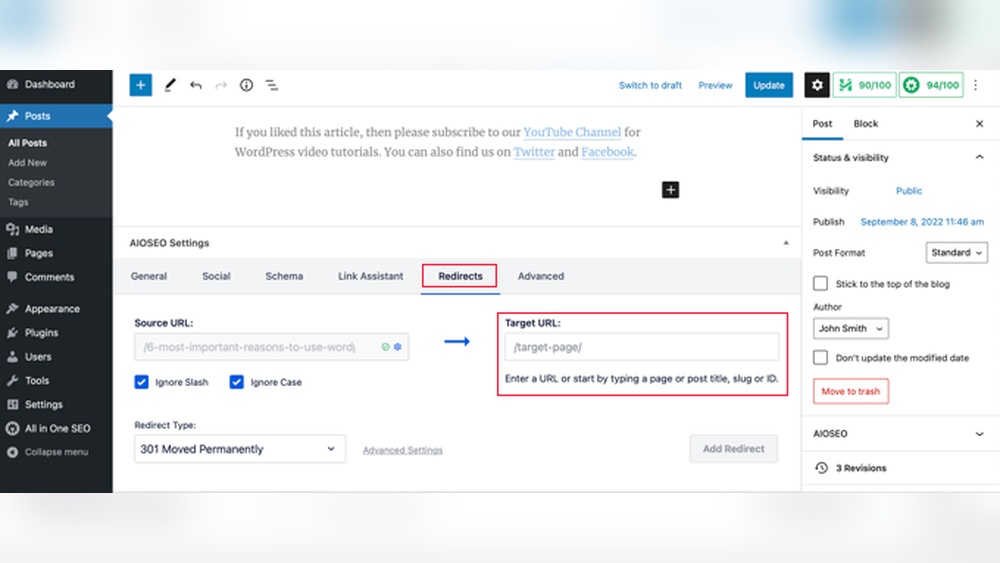Open the Advanced Settings link
Screen dimensions: 1000x563
point(402,450)
